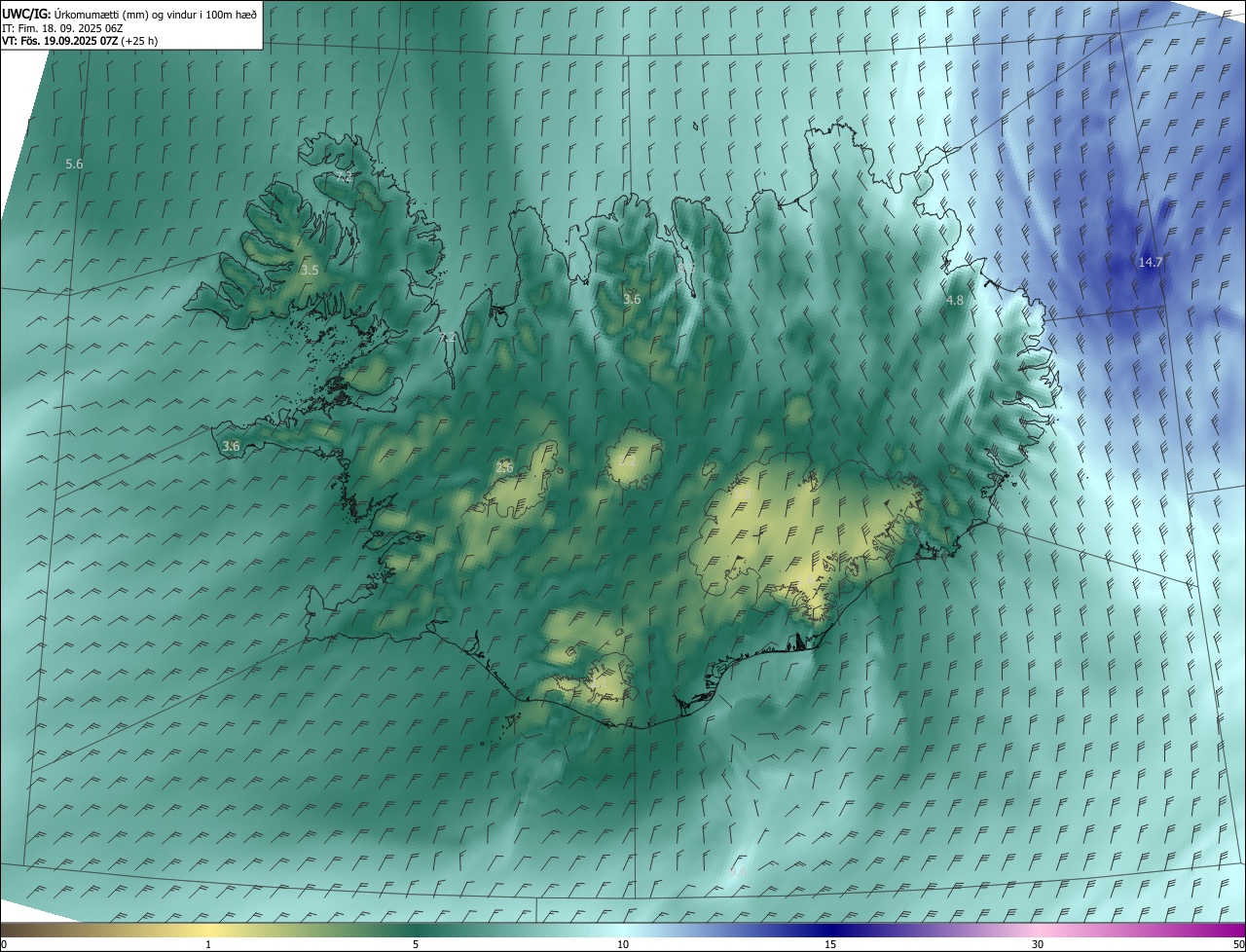Viewport: 1246px width, 952px height.
Task: Click the valid time 'VT: Fös. 19.09.2025 07Z (+25 h)'
Action: click(x=81, y=41)
